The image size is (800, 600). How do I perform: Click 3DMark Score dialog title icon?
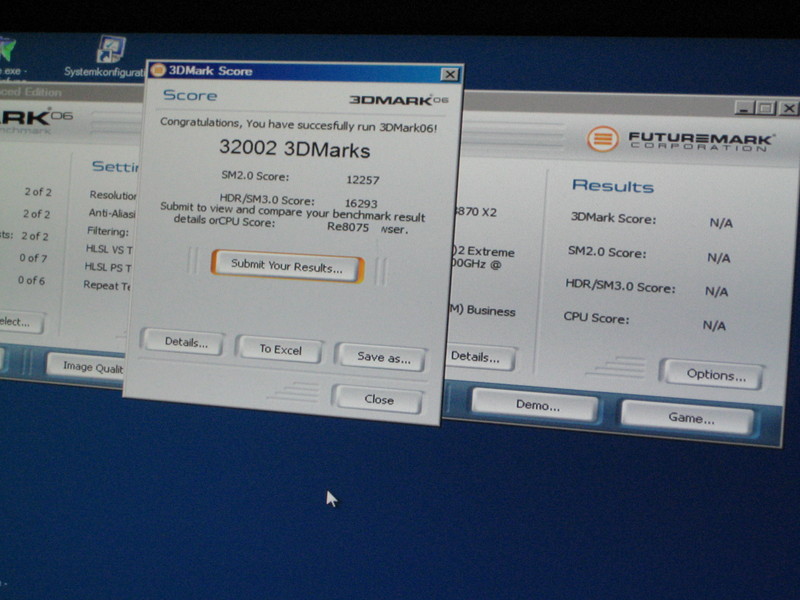[158, 70]
